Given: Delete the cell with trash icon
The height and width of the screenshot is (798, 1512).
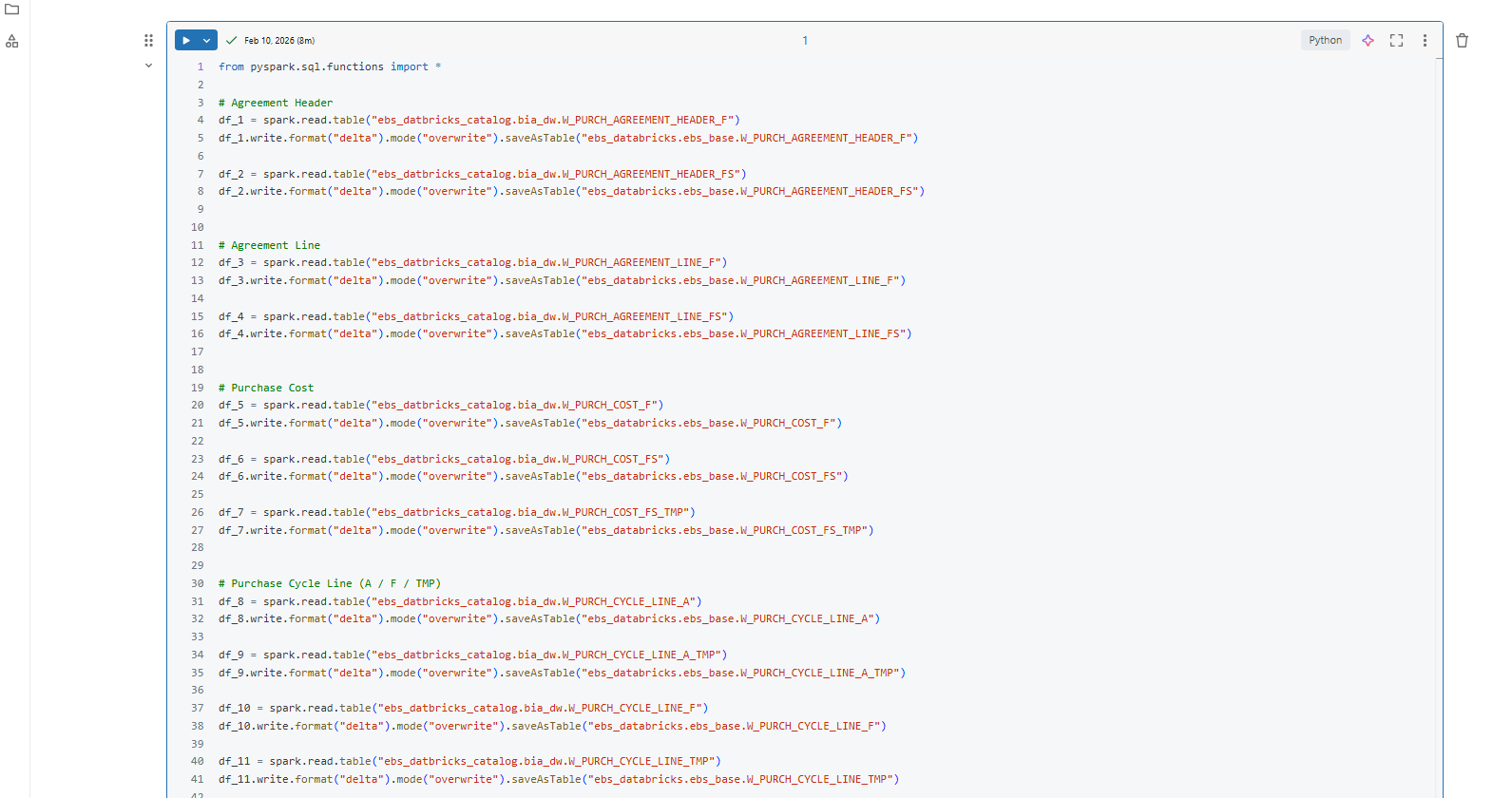Looking at the screenshot, I should [1462, 40].
